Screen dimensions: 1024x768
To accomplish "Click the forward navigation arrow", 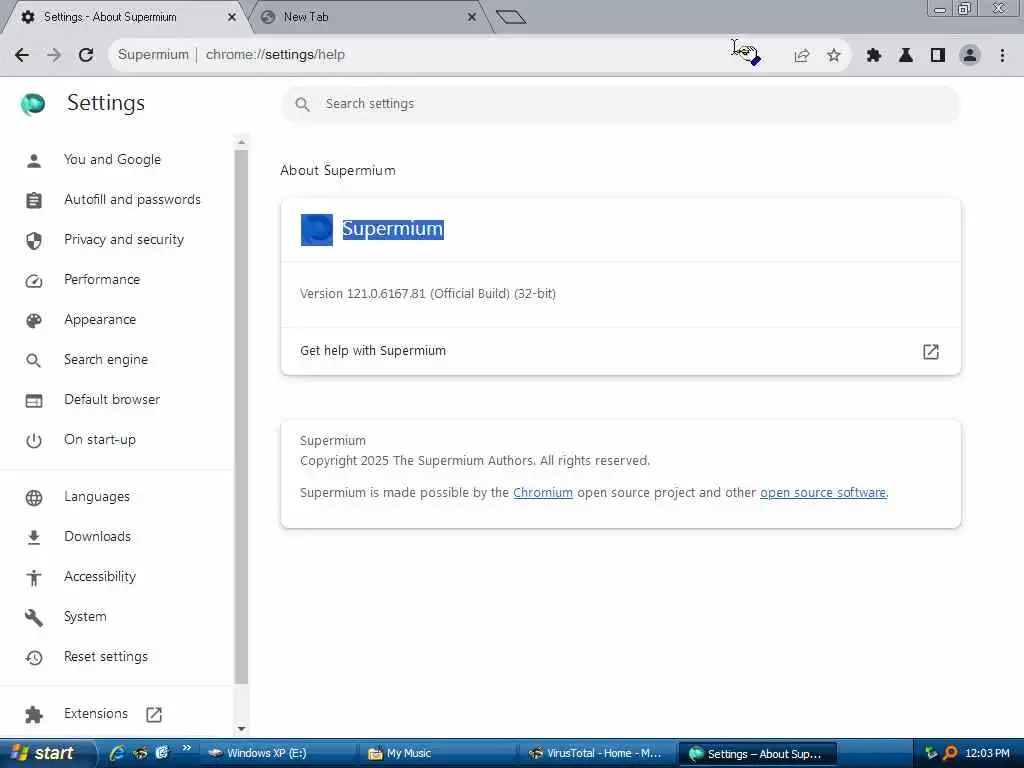I will [54, 55].
